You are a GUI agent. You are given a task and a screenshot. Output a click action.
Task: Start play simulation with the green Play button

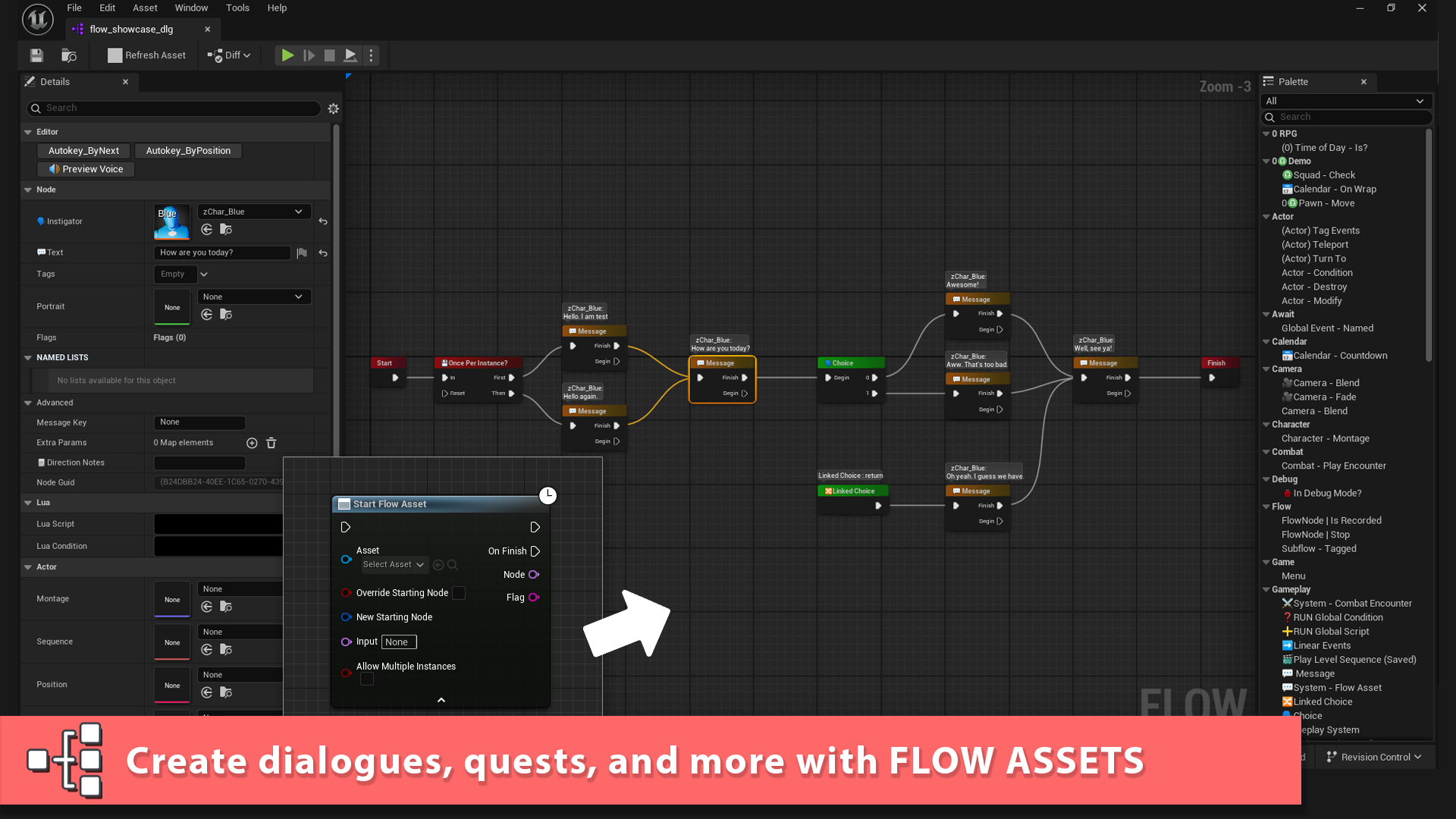pos(287,55)
